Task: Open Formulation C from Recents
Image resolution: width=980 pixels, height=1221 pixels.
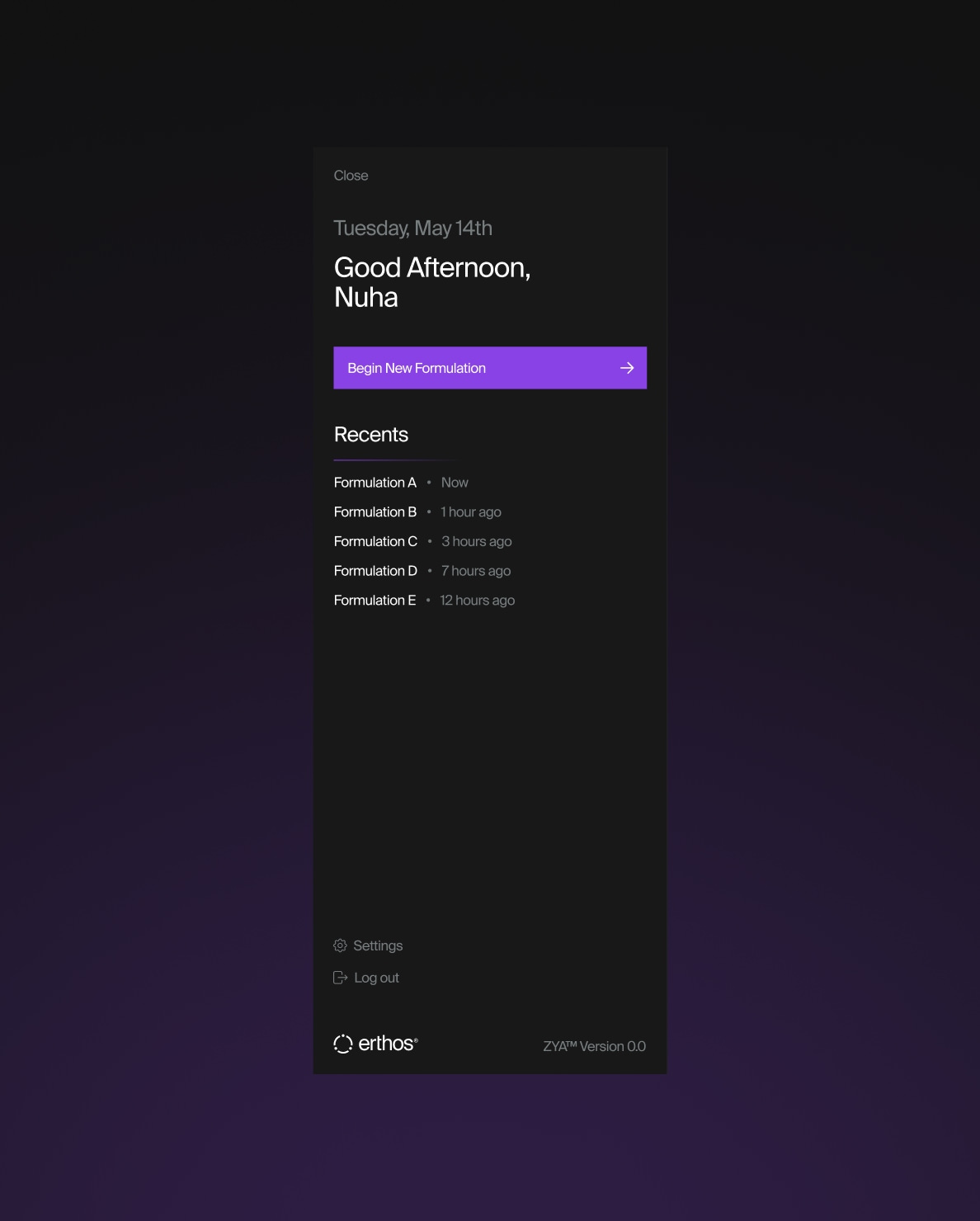Action: click(x=375, y=542)
